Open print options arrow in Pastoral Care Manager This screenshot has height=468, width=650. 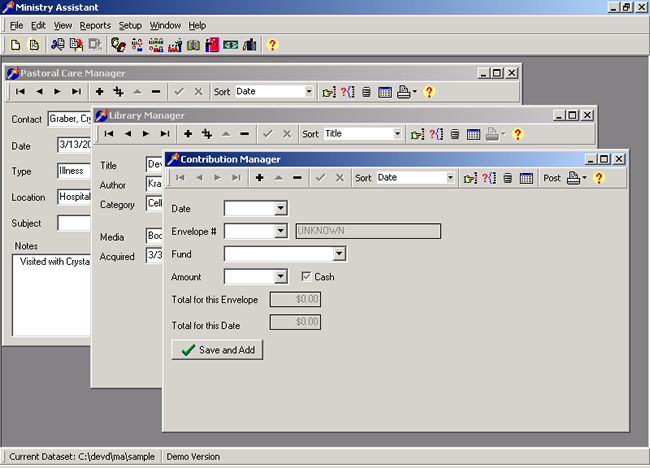pyautogui.click(x=415, y=92)
